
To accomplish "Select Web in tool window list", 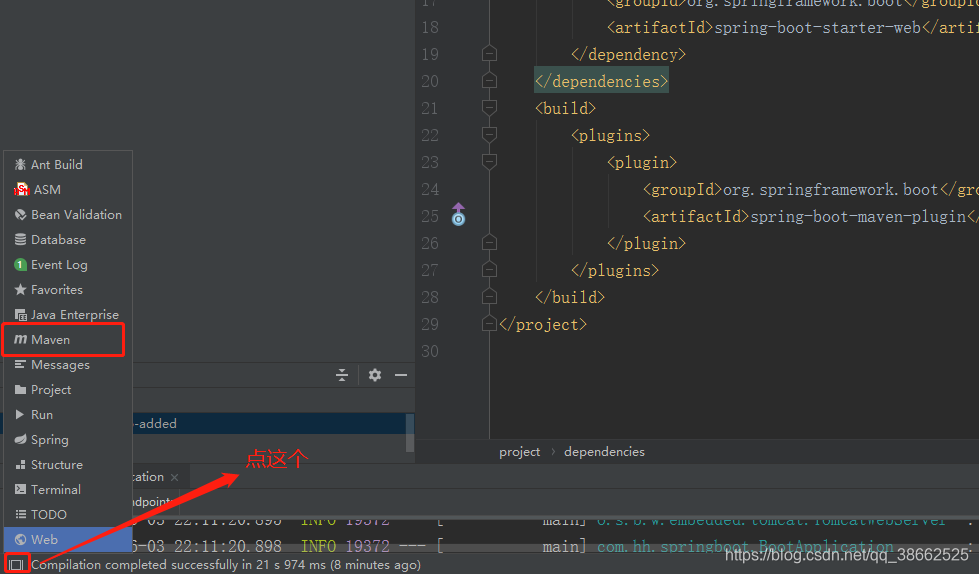I will 67,539.
